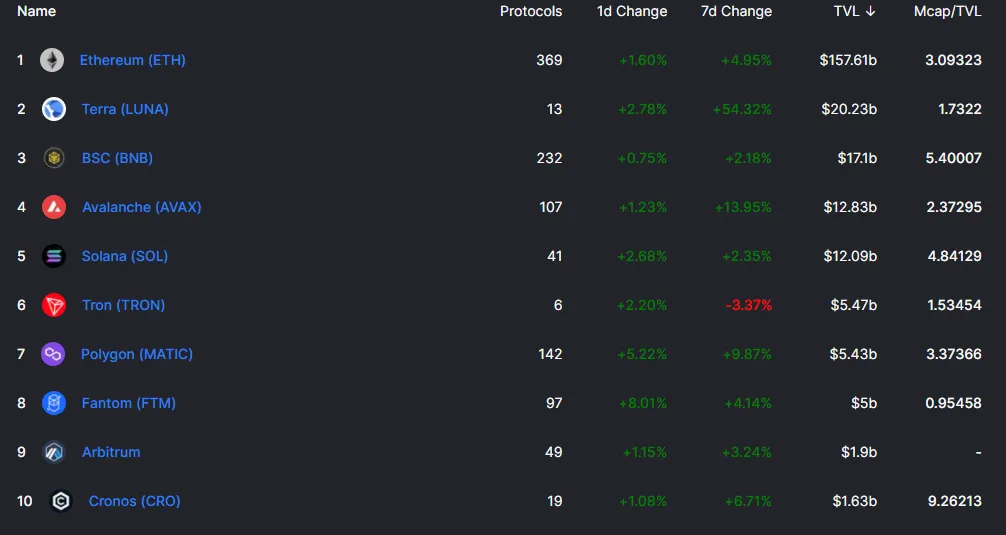The width and height of the screenshot is (1006, 535).
Task: Click the Solana logo icon
Action: pos(54,257)
